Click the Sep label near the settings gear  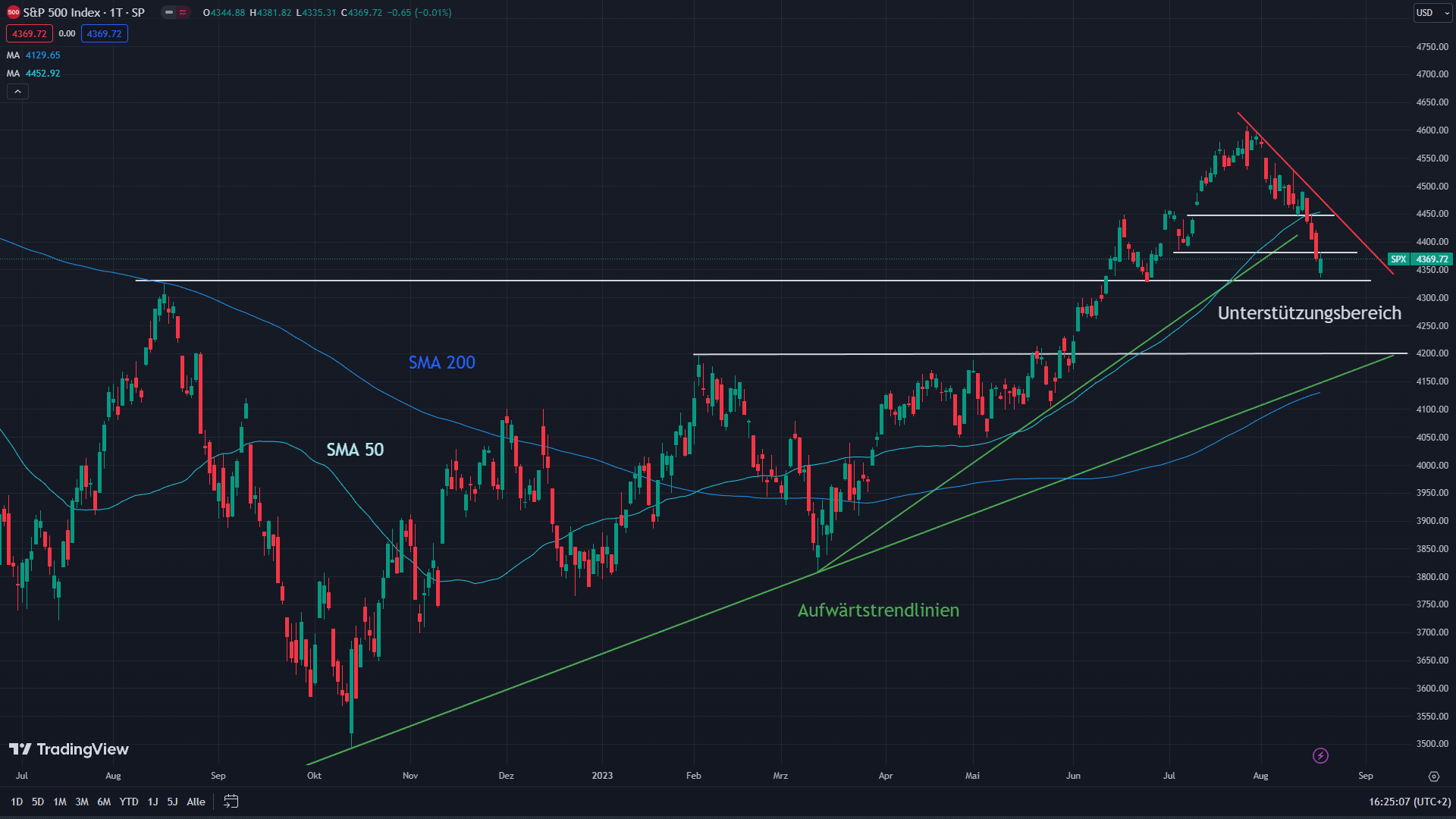[1366, 776]
